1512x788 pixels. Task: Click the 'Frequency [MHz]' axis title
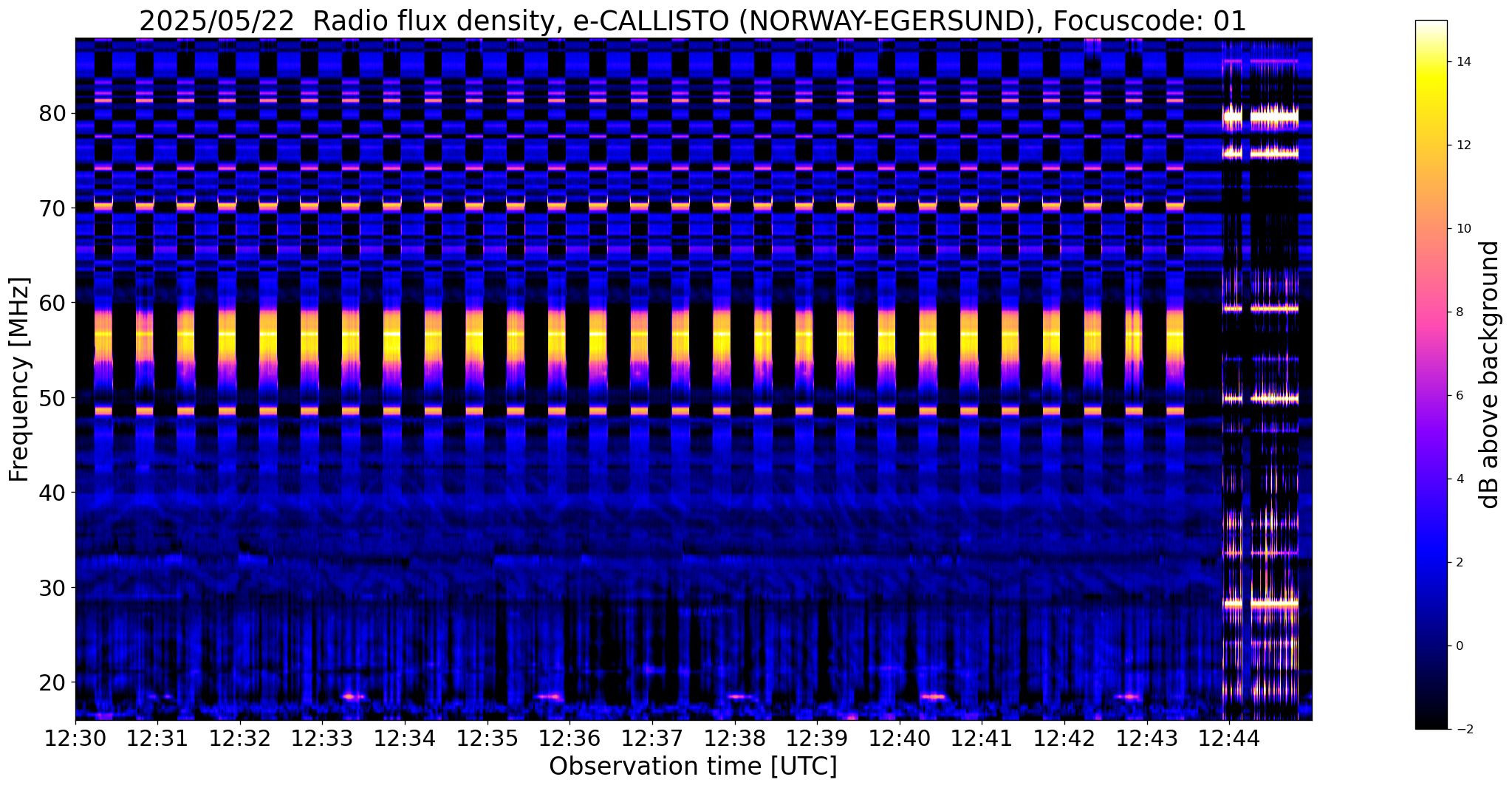[20, 379]
